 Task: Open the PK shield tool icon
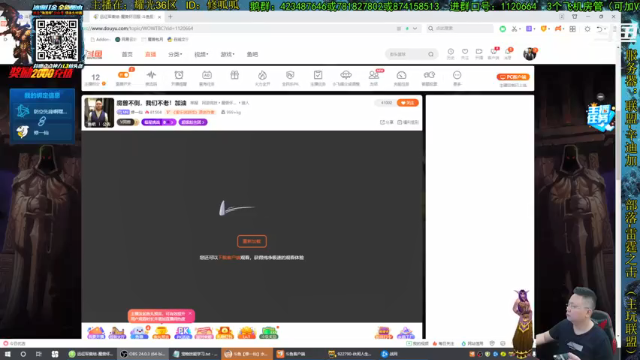coord(290,75)
